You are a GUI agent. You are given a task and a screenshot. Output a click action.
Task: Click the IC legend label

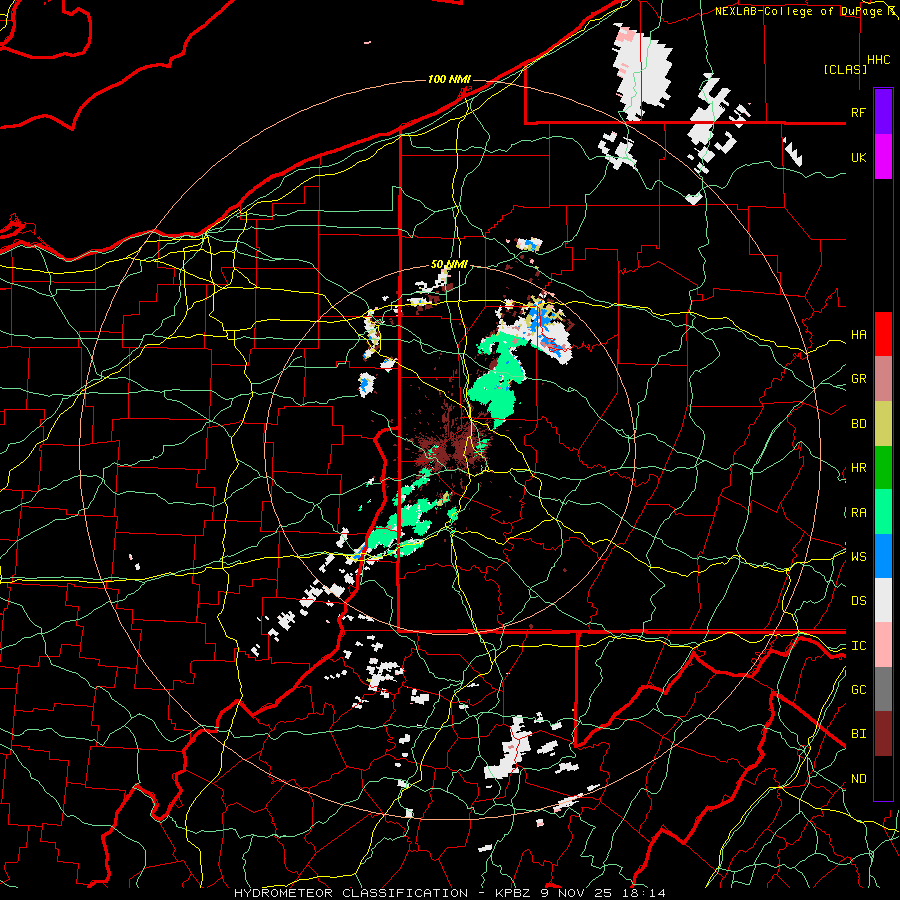coord(858,646)
